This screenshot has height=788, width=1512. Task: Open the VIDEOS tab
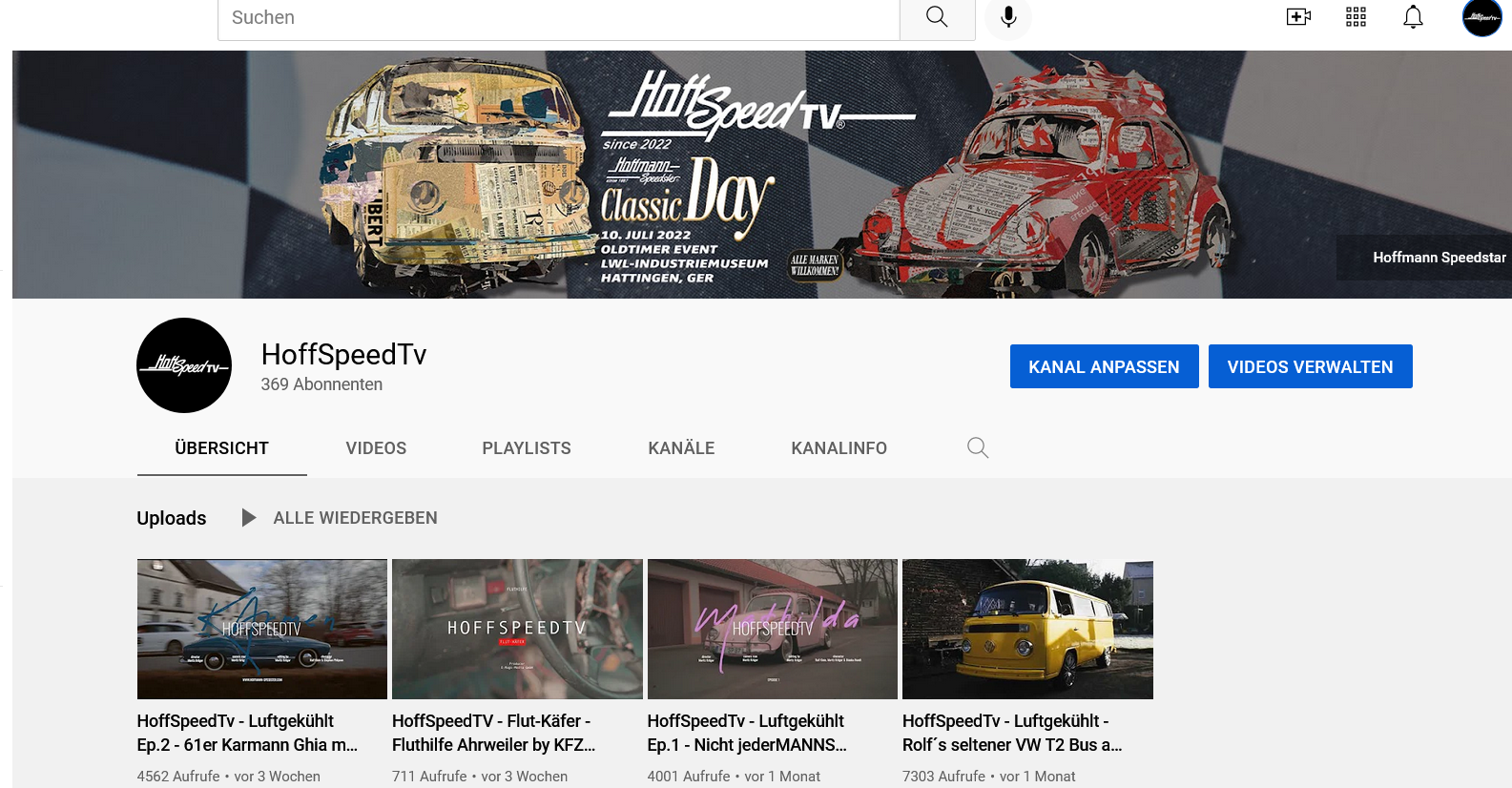(x=376, y=448)
